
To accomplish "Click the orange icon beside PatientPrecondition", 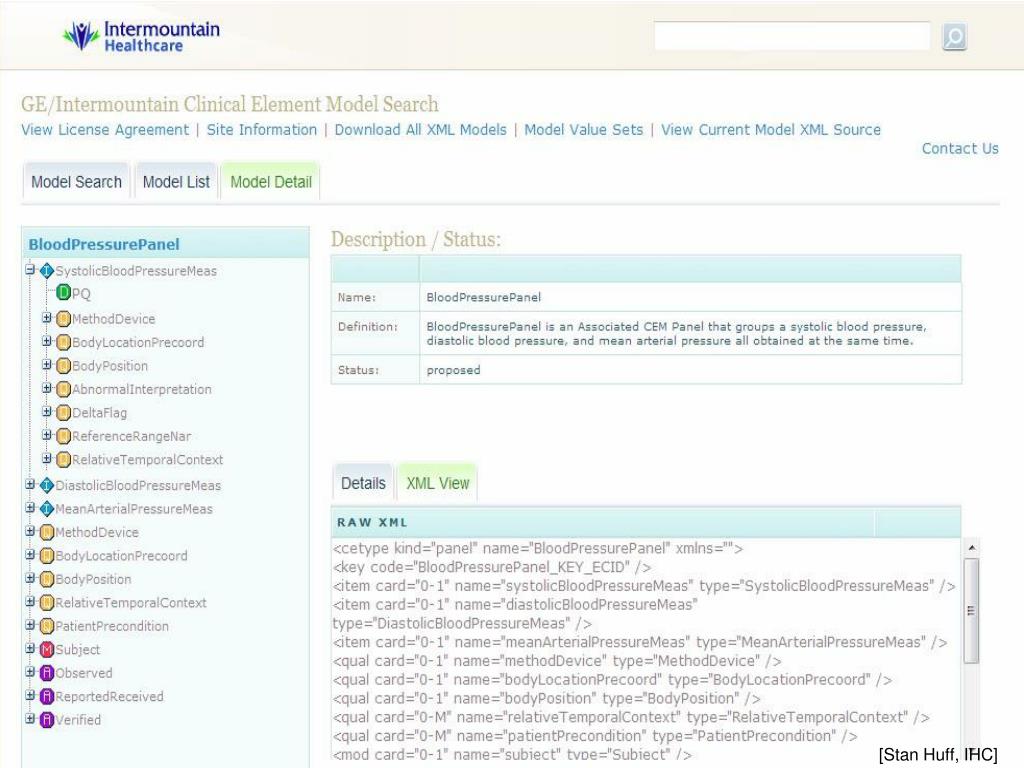I will (x=46, y=626).
